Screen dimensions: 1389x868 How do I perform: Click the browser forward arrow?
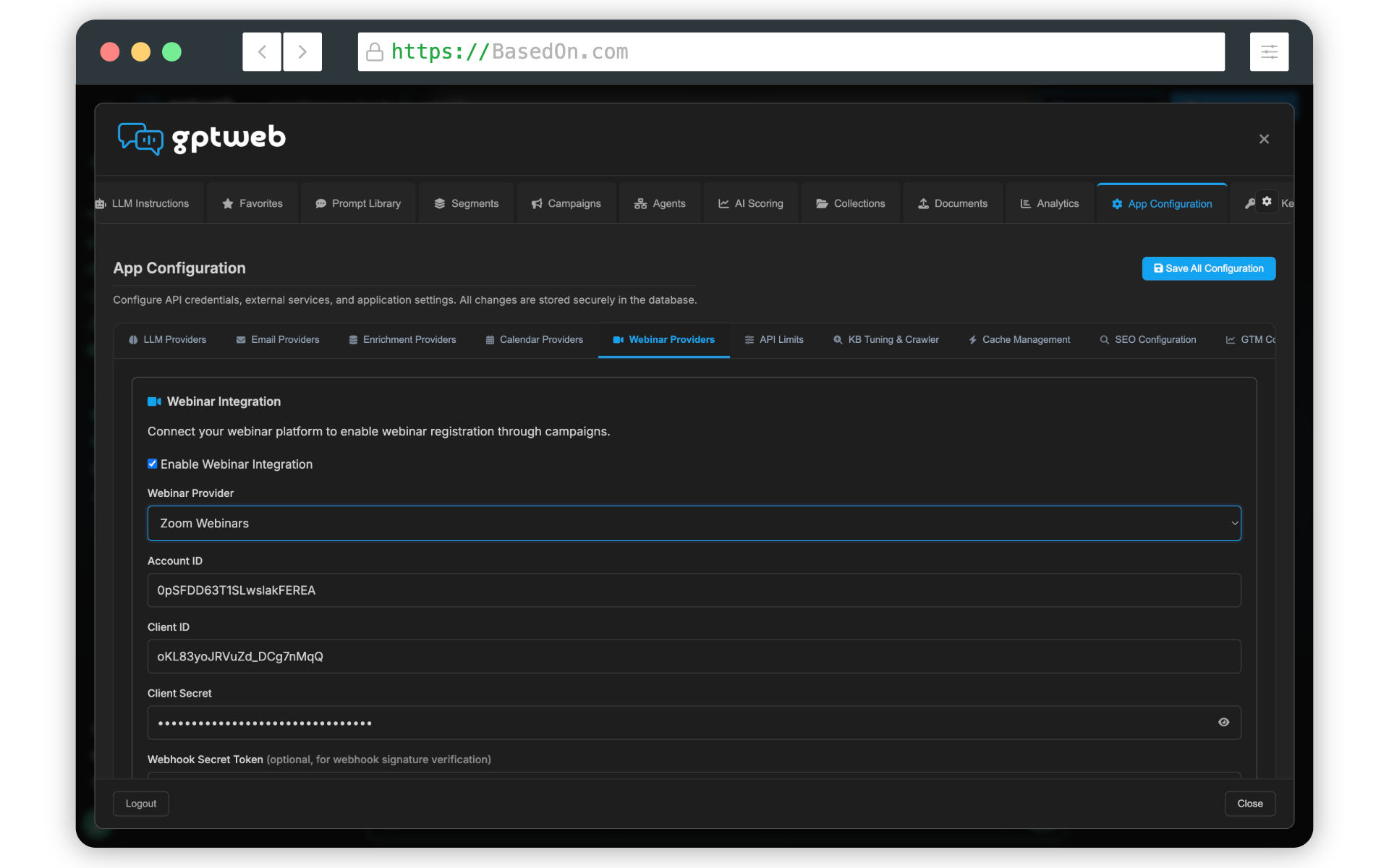coord(302,51)
